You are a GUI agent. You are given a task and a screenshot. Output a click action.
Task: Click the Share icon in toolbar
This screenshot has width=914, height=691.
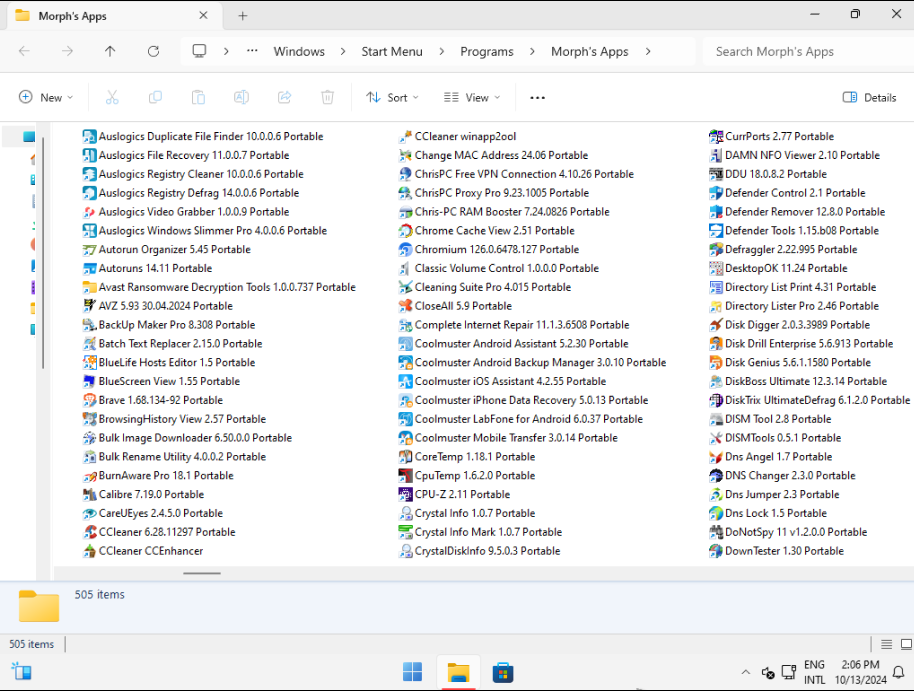click(284, 97)
